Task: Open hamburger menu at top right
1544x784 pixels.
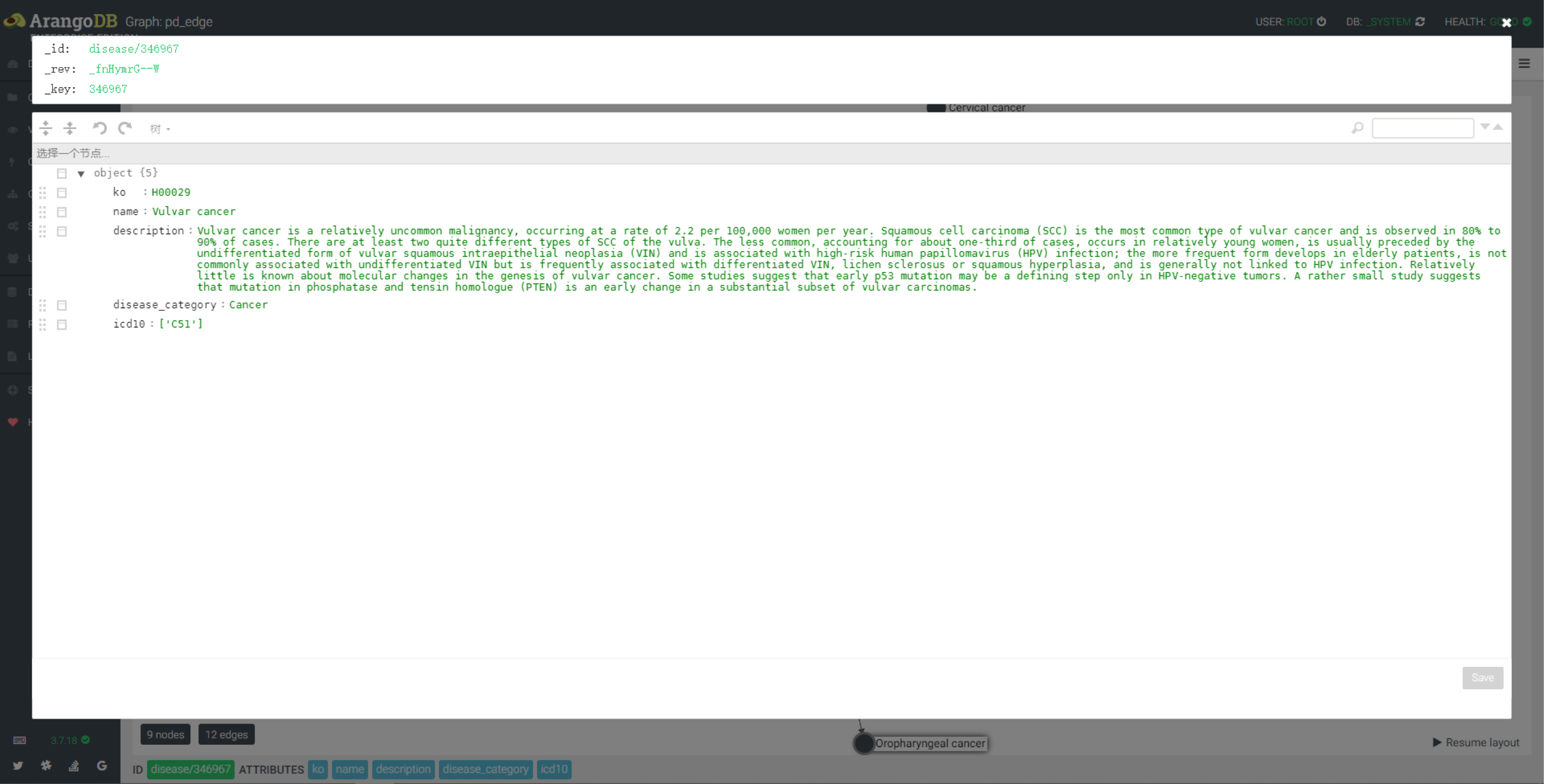Action: (x=1524, y=63)
